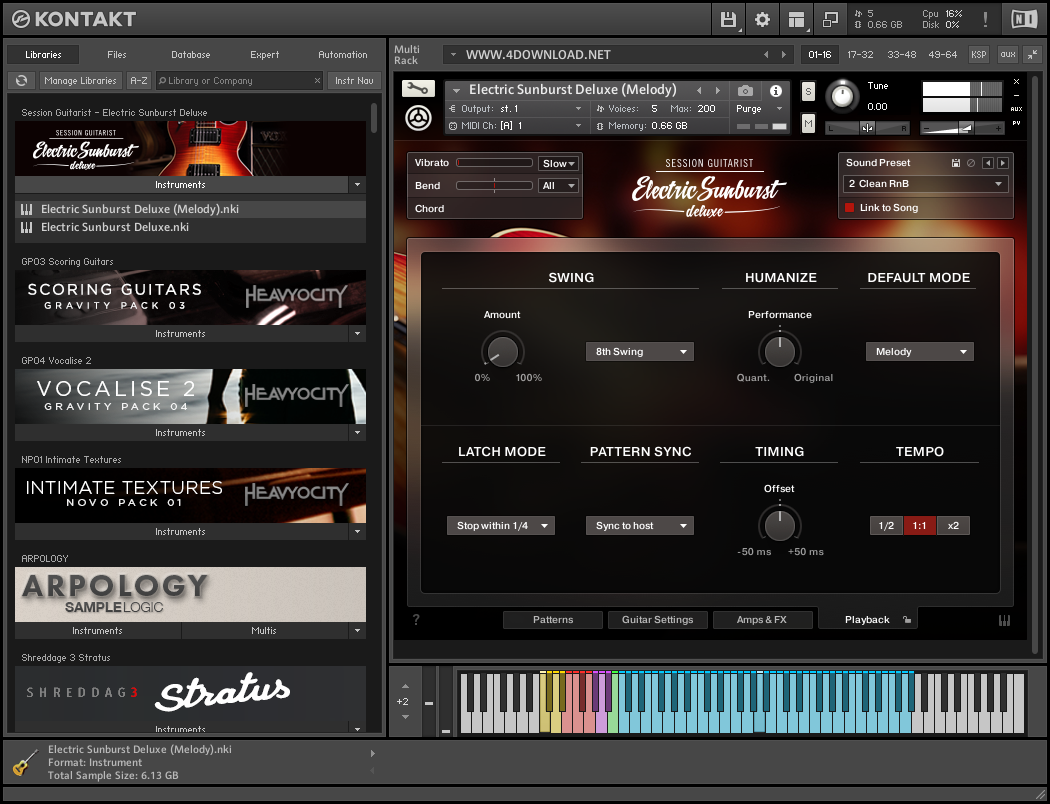Click Manage Libraries button
This screenshot has height=804, width=1050.
pyautogui.click(x=80, y=80)
